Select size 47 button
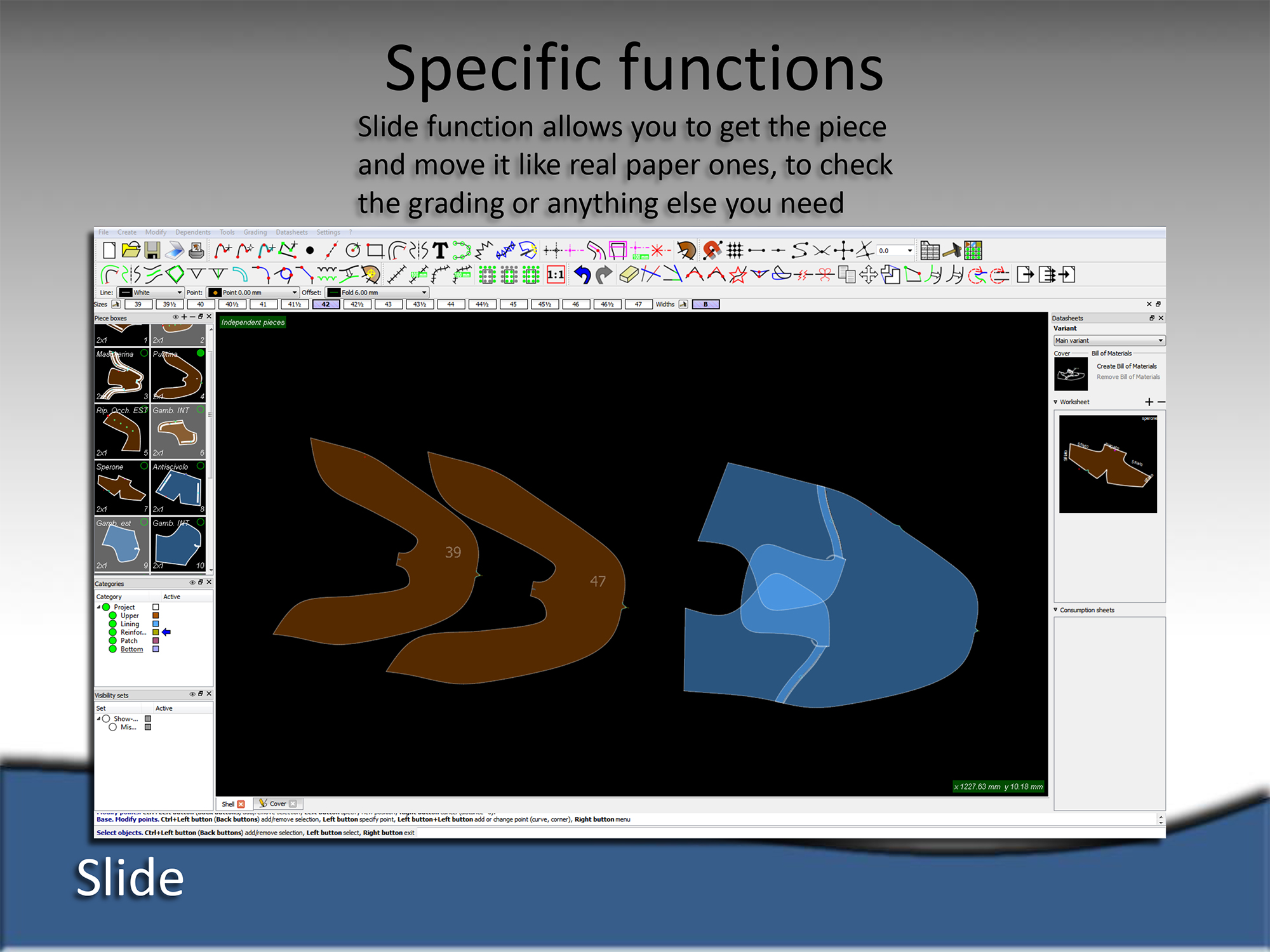Image resolution: width=1270 pixels, height=952 pixels. (x=638, y=305)
